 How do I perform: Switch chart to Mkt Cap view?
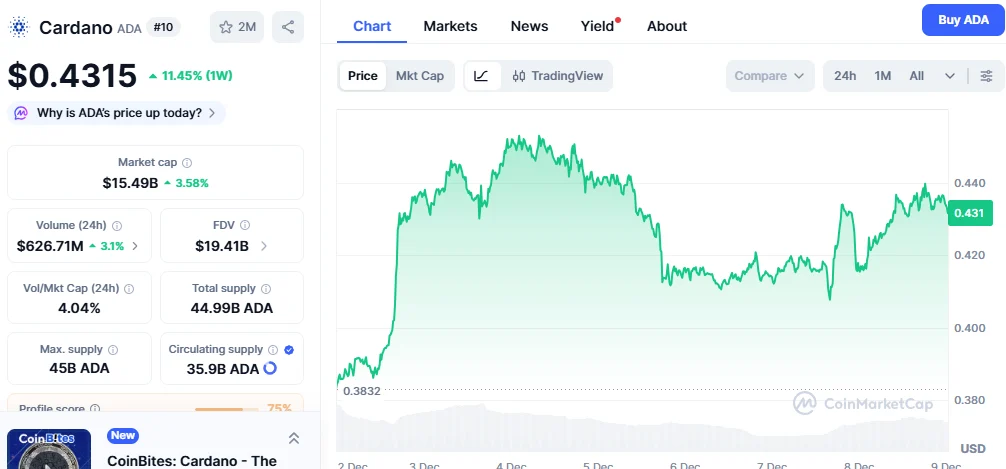420,76
